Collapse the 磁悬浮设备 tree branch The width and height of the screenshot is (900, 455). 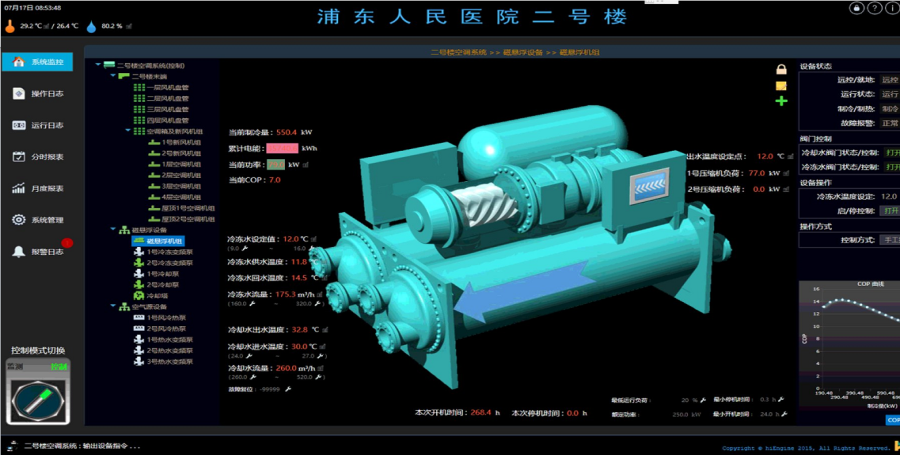point(113,229)
